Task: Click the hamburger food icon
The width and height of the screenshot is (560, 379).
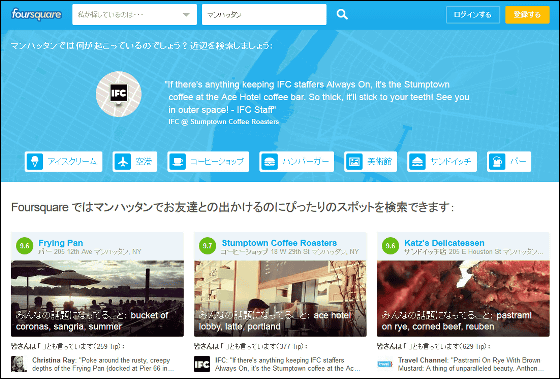Action: (269, 161)
